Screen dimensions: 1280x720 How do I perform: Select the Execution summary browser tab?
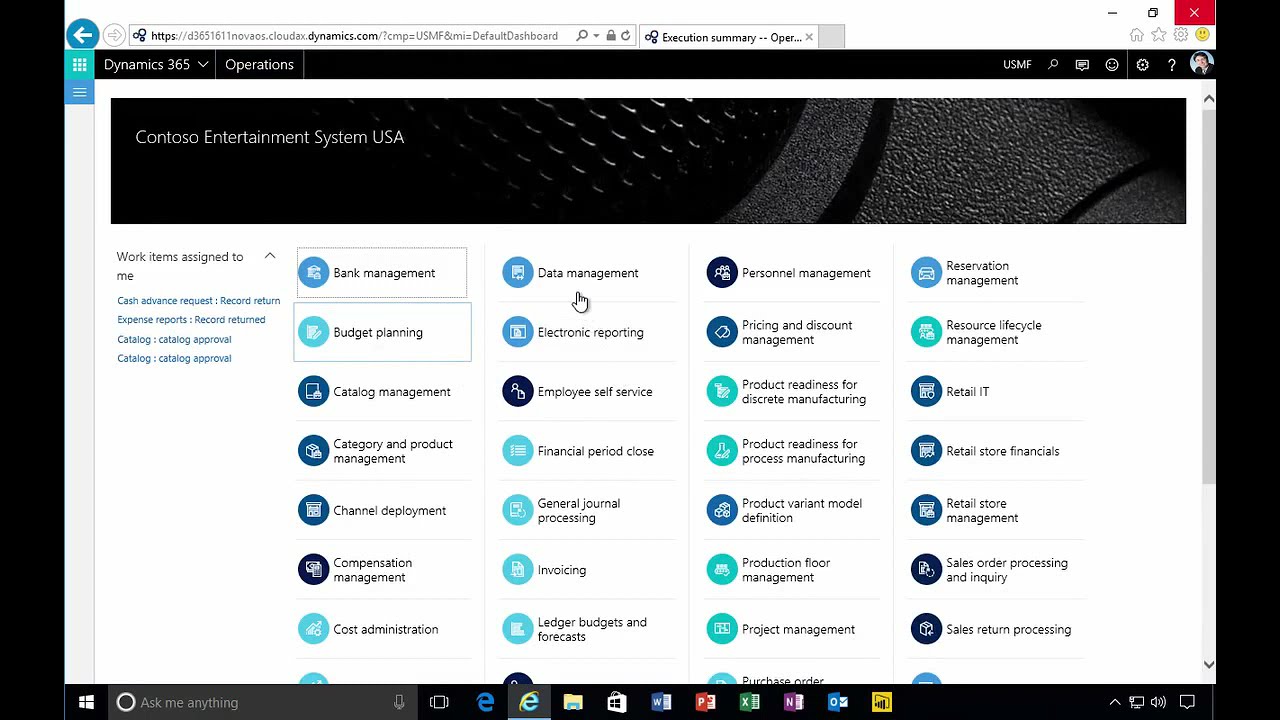729,37
